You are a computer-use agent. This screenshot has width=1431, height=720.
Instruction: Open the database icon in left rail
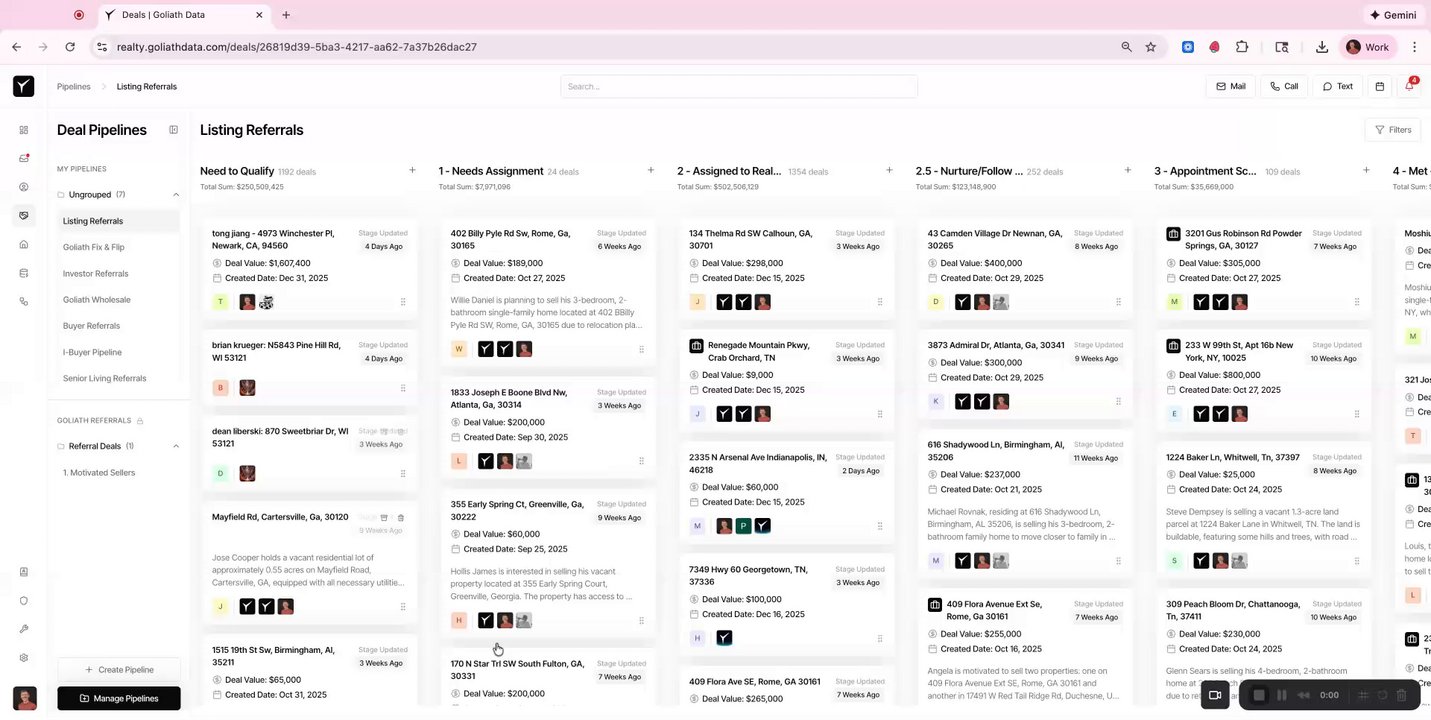(24, 273)
